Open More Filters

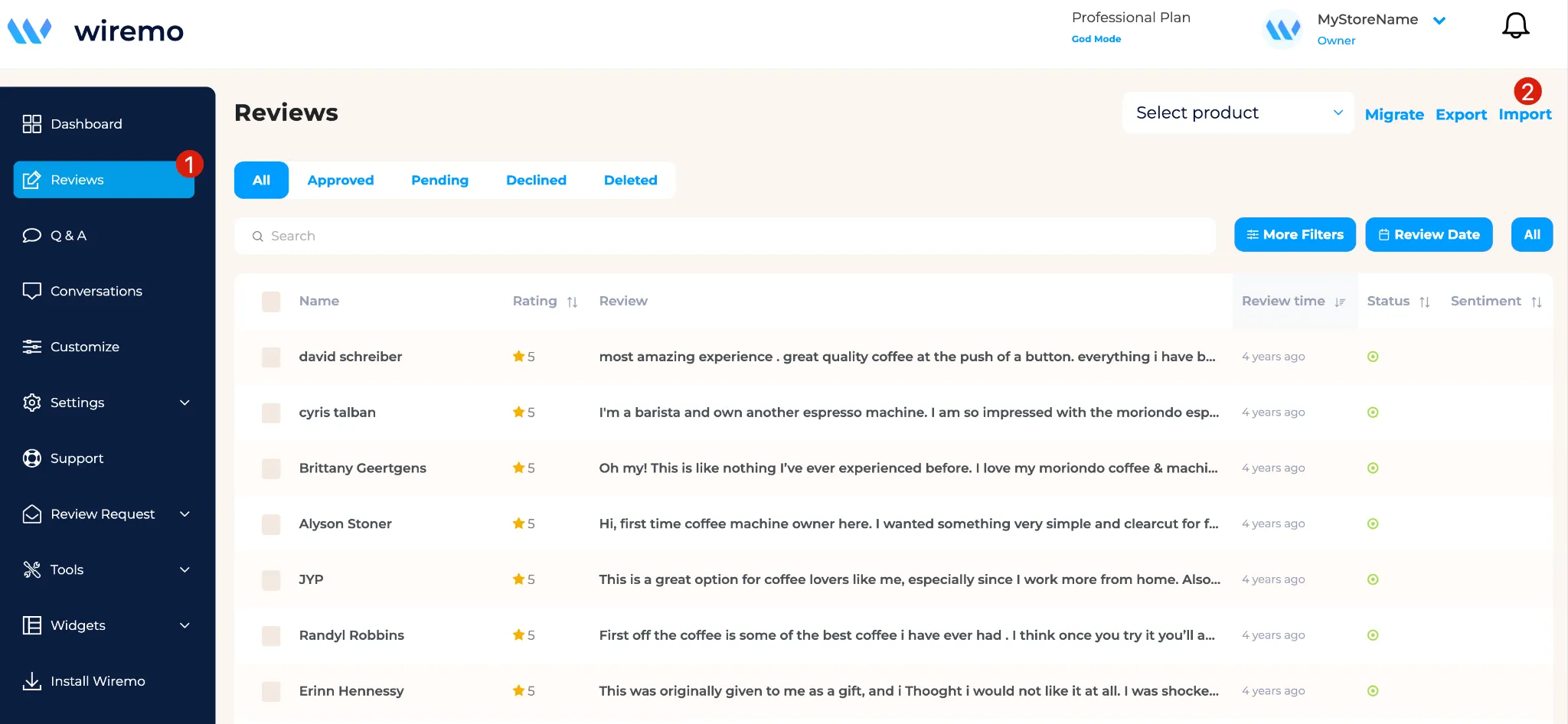[1295, 234]
